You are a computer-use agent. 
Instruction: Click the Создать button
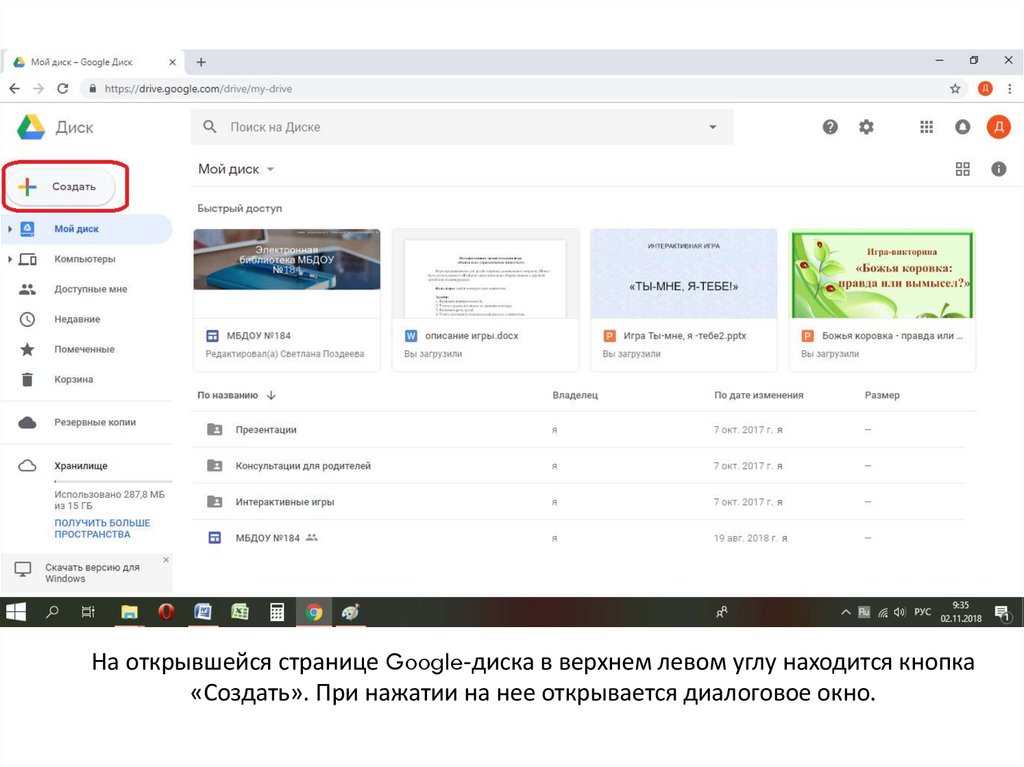point(61,187)
